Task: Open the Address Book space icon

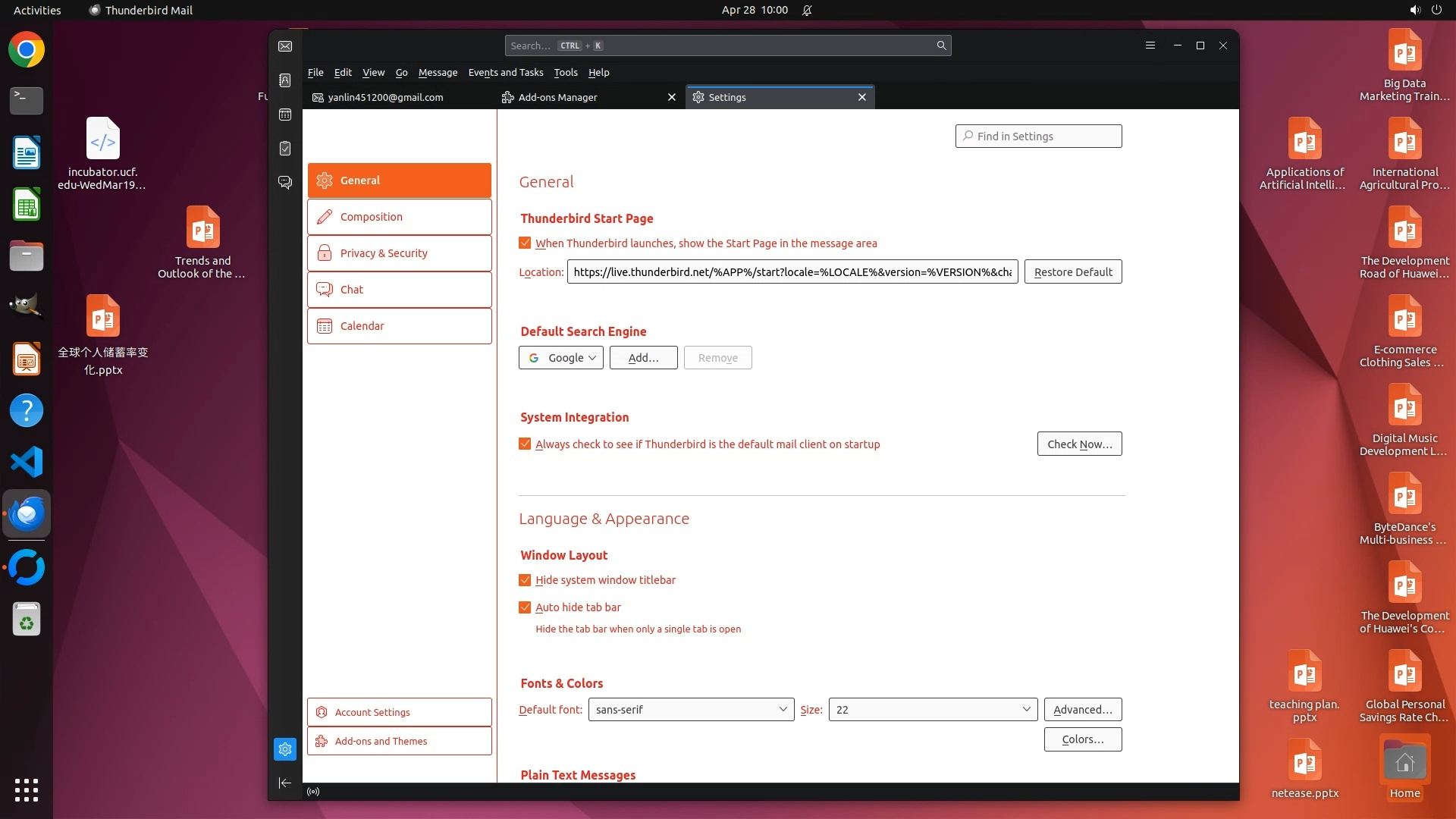Action: 285,80
